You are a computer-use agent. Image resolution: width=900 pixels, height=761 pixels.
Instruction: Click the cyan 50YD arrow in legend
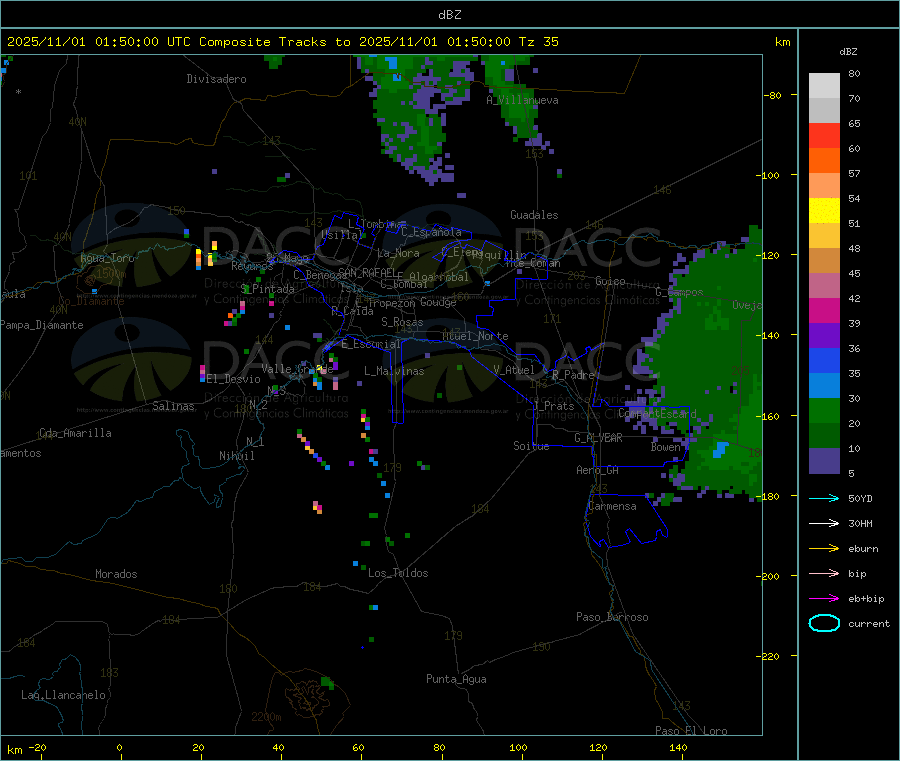pos(824,498)
